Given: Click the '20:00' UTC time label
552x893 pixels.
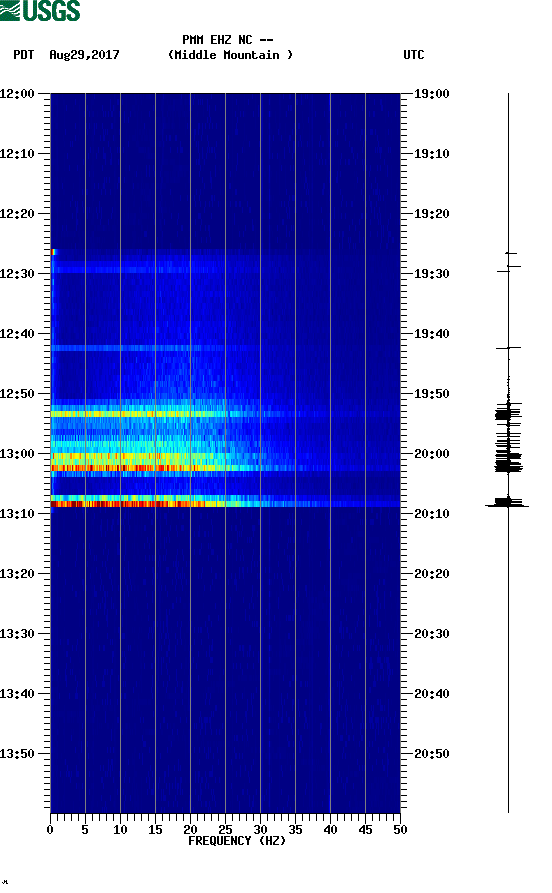Looking at the screenshot, I should coord(432,454).
